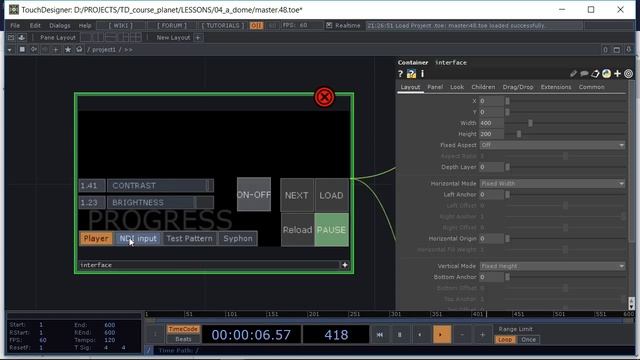The image size is (640, 360).
Task: Click the viewer flag icon at interface node corner
Action: coord(345,265)
